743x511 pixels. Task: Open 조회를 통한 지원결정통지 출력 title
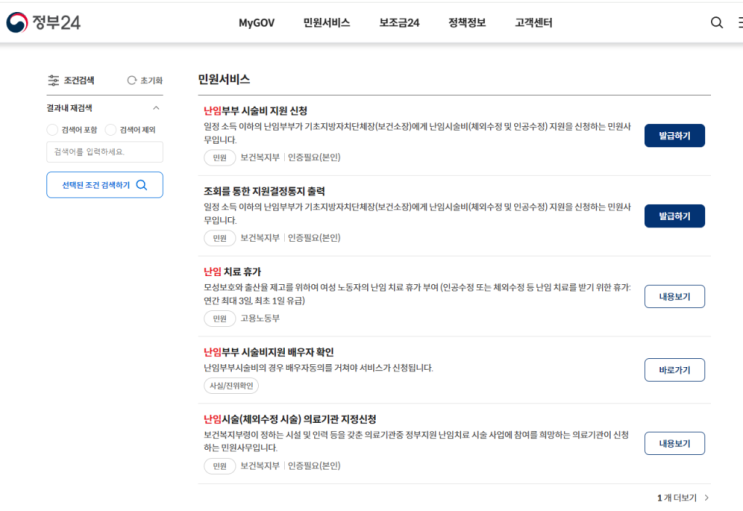coord(264,192)
